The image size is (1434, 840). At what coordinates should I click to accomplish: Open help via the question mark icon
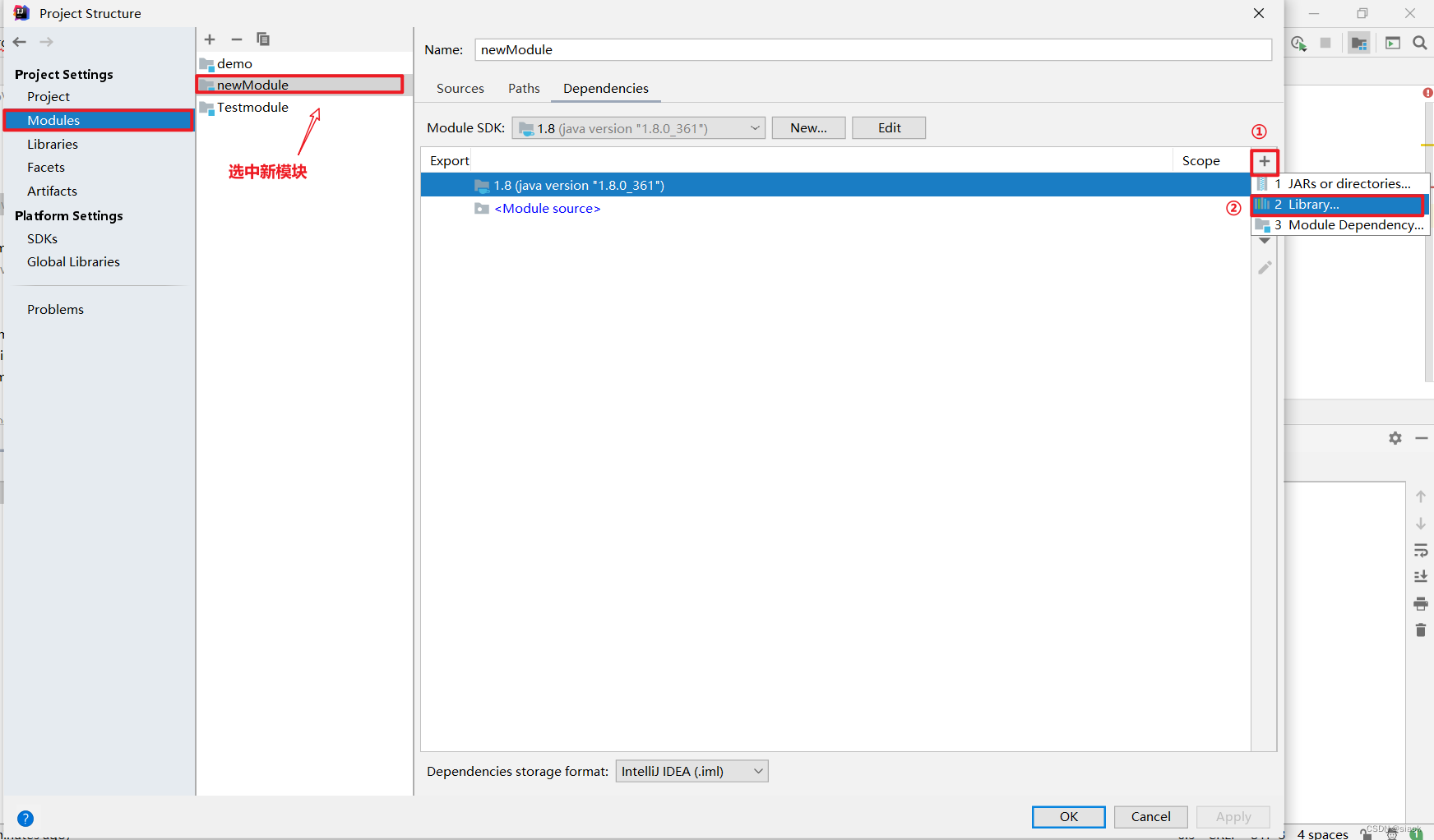(x=25, y=819)
